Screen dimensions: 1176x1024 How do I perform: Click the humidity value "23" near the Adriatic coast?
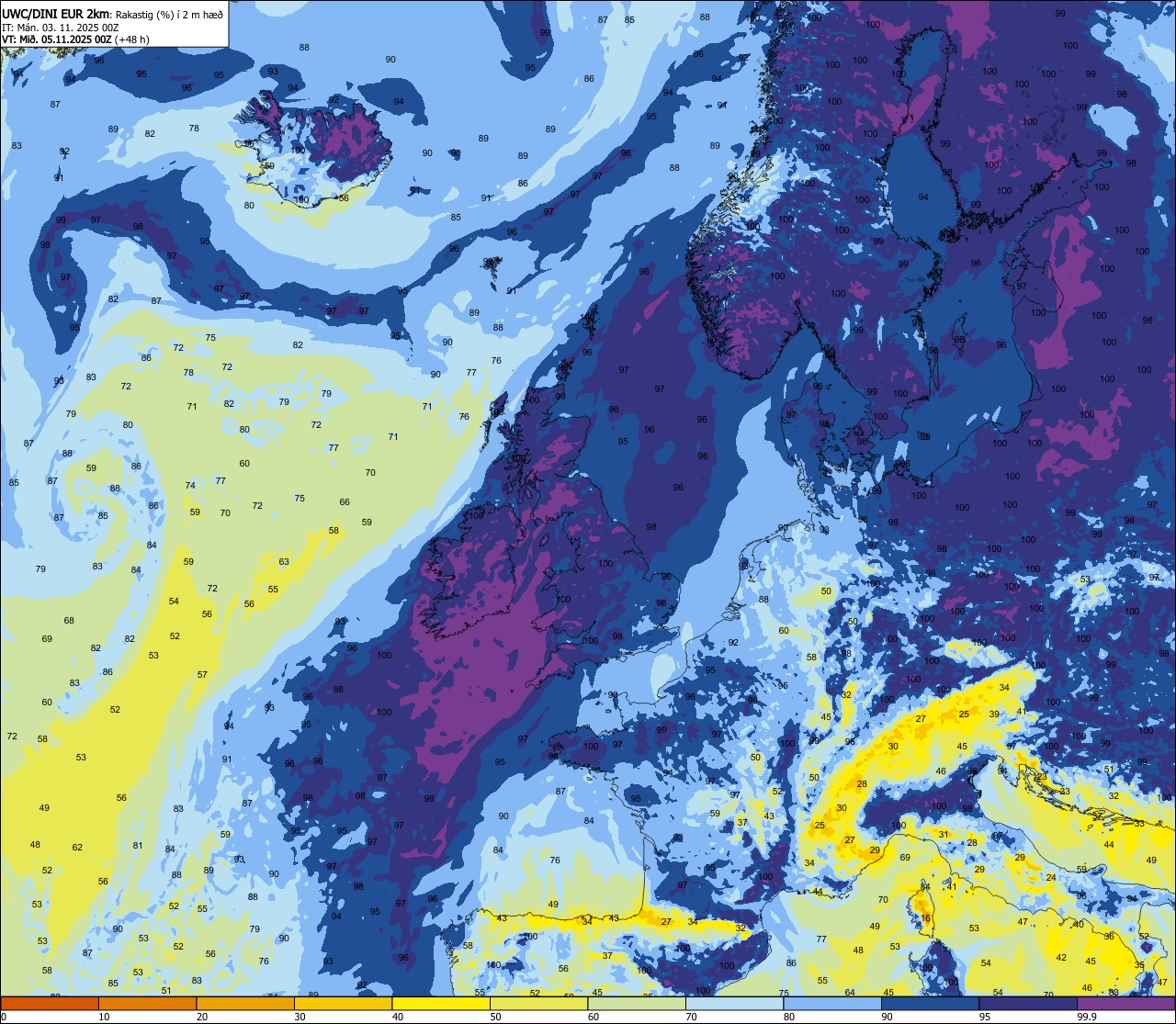click(x=1040, y=777)
